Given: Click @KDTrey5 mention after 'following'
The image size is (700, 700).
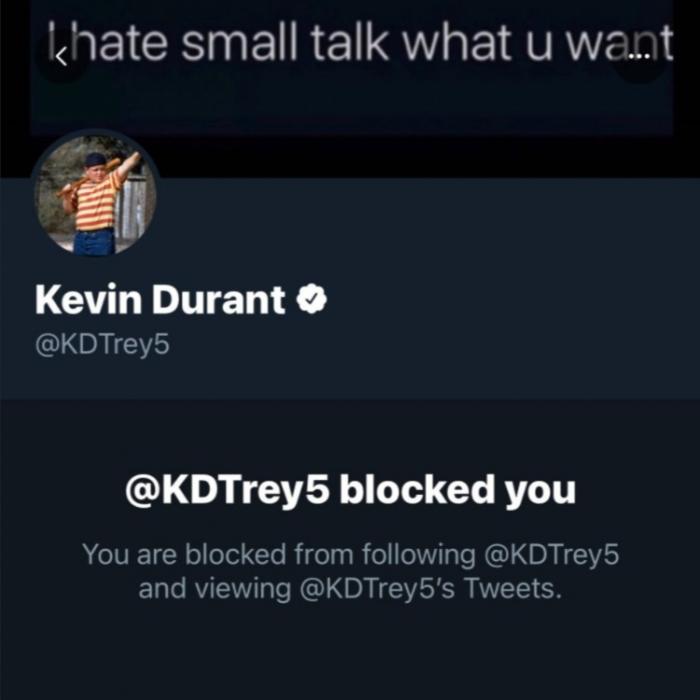Looking at the screenshot, I should click(551, 554).
